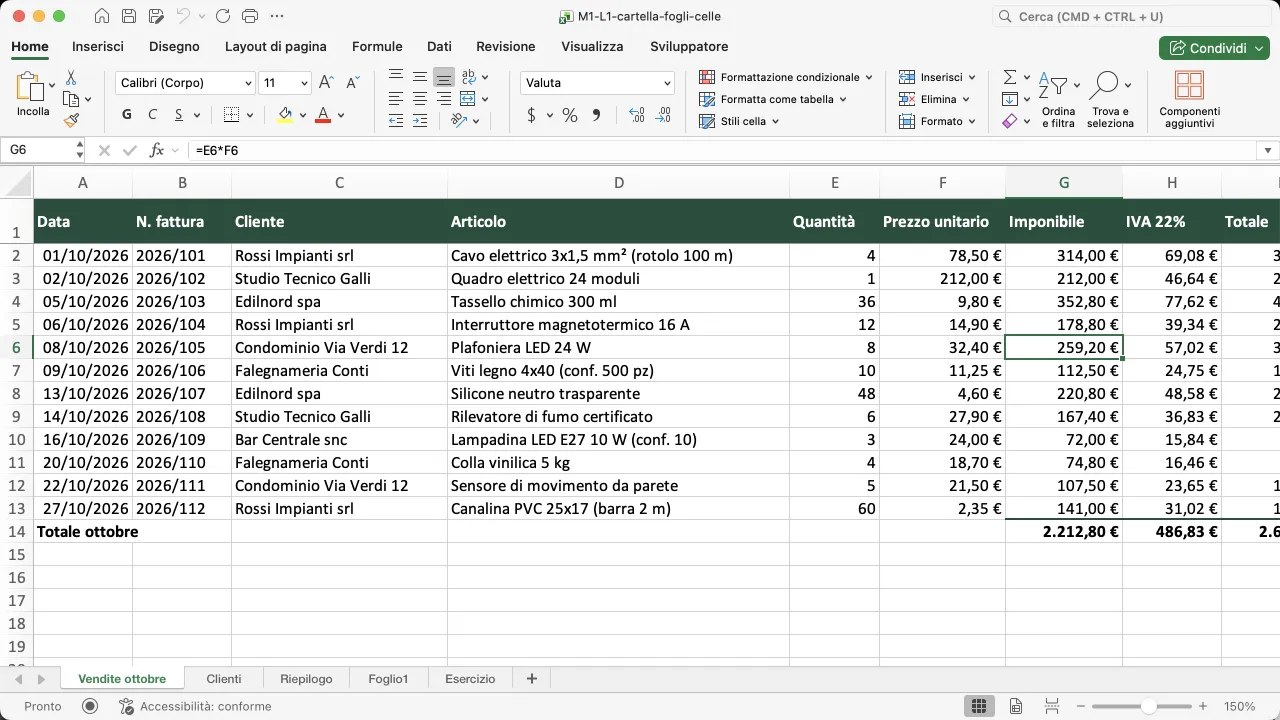1280x720 pixels.
Task: Click the Condividi share button
Action: [x=1214, y=48]
